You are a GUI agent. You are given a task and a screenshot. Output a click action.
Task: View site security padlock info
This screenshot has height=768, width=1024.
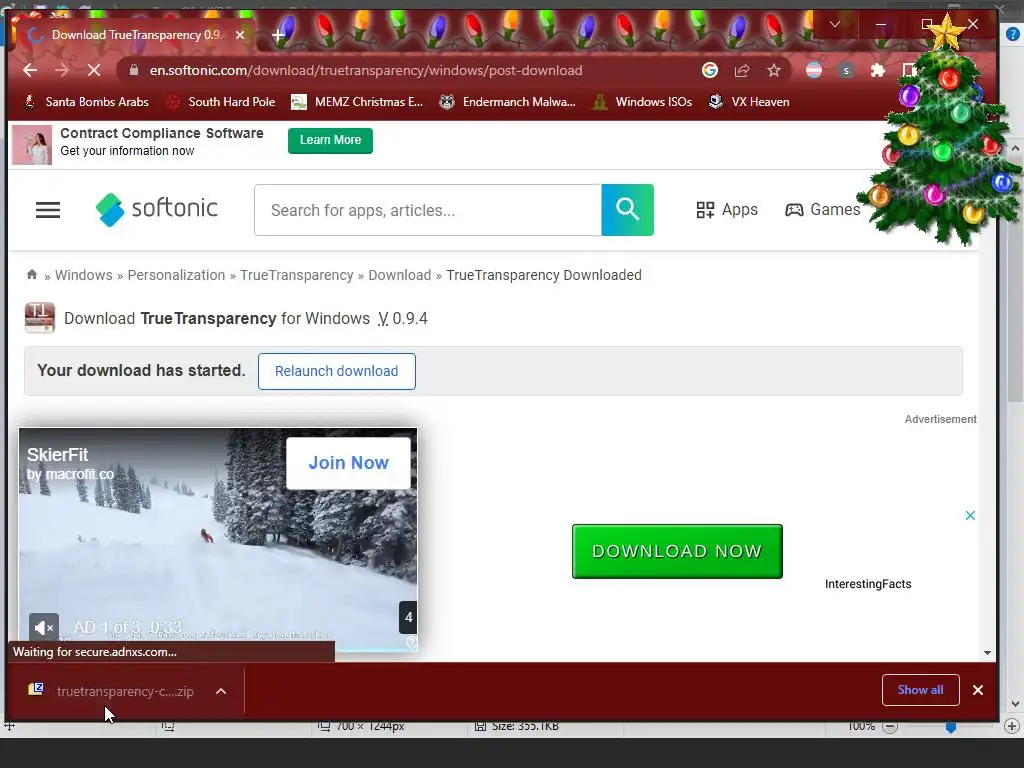(x=134, y=71)
